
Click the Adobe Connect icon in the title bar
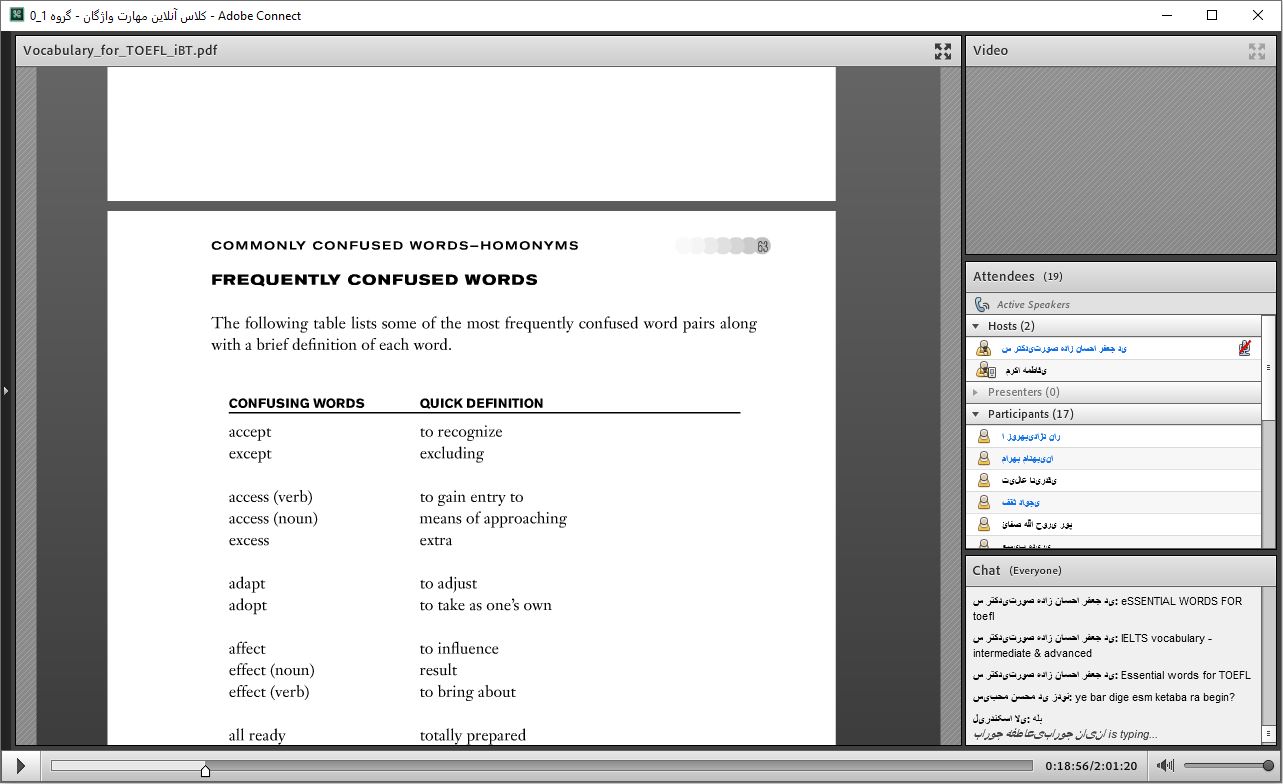point(17,15)
